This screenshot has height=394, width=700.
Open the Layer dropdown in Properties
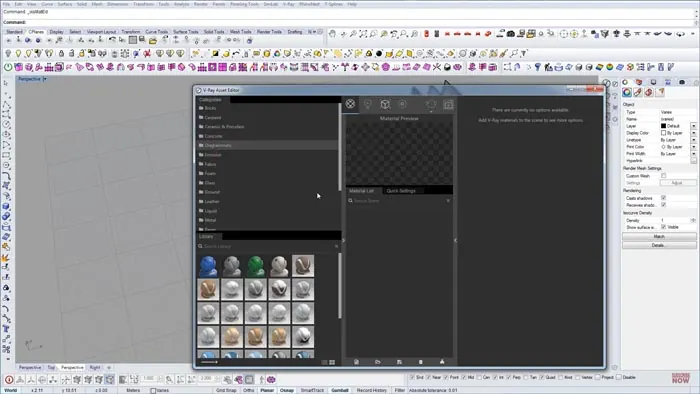point(693,126)
